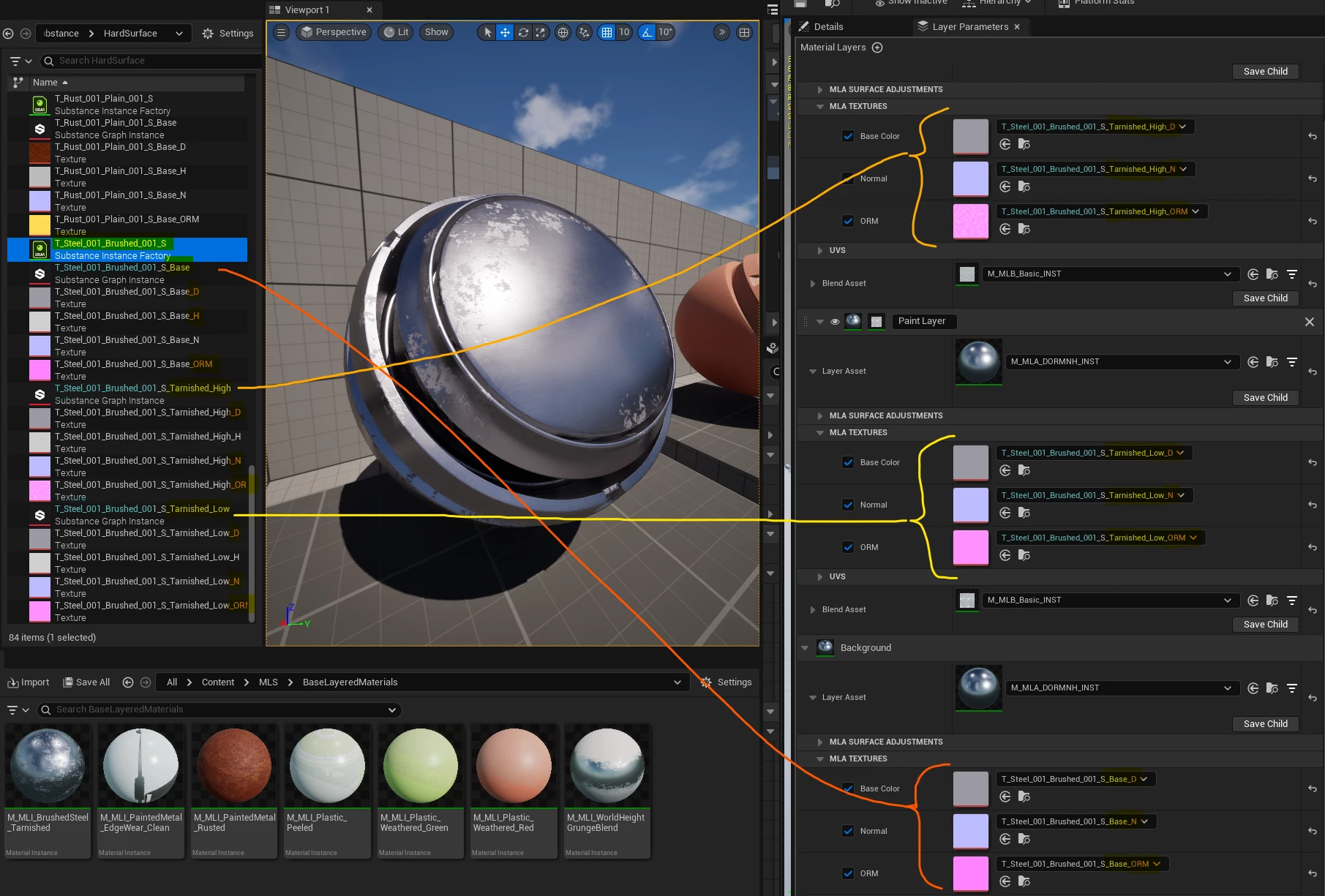Select the Layer Parameters tab
1325x896 pixels.
pos(969,27)
